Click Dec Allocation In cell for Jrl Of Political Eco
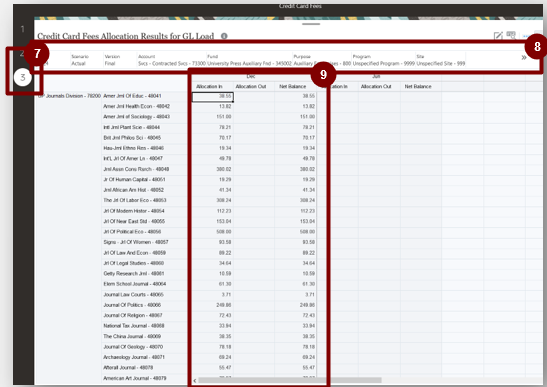 (x=212, y=232)
